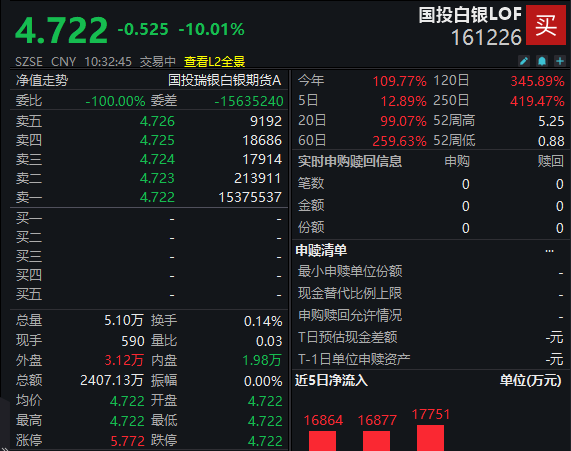571x451 pixels.
Task: Click the 卖四 volume 18686
Action: 262,140
